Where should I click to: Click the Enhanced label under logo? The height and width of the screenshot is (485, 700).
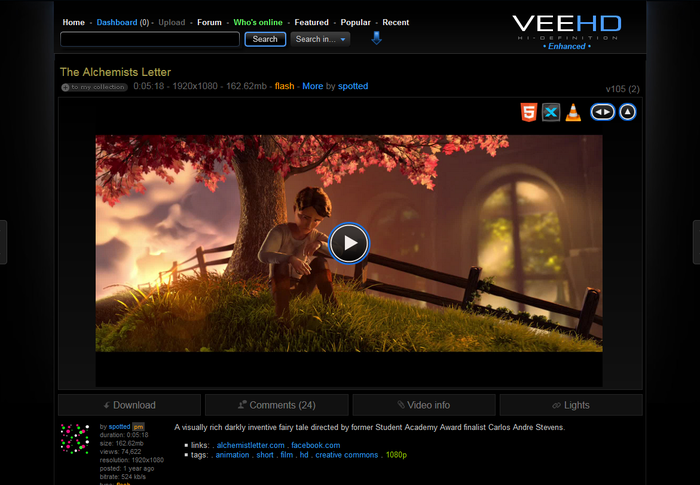[567, 46]
